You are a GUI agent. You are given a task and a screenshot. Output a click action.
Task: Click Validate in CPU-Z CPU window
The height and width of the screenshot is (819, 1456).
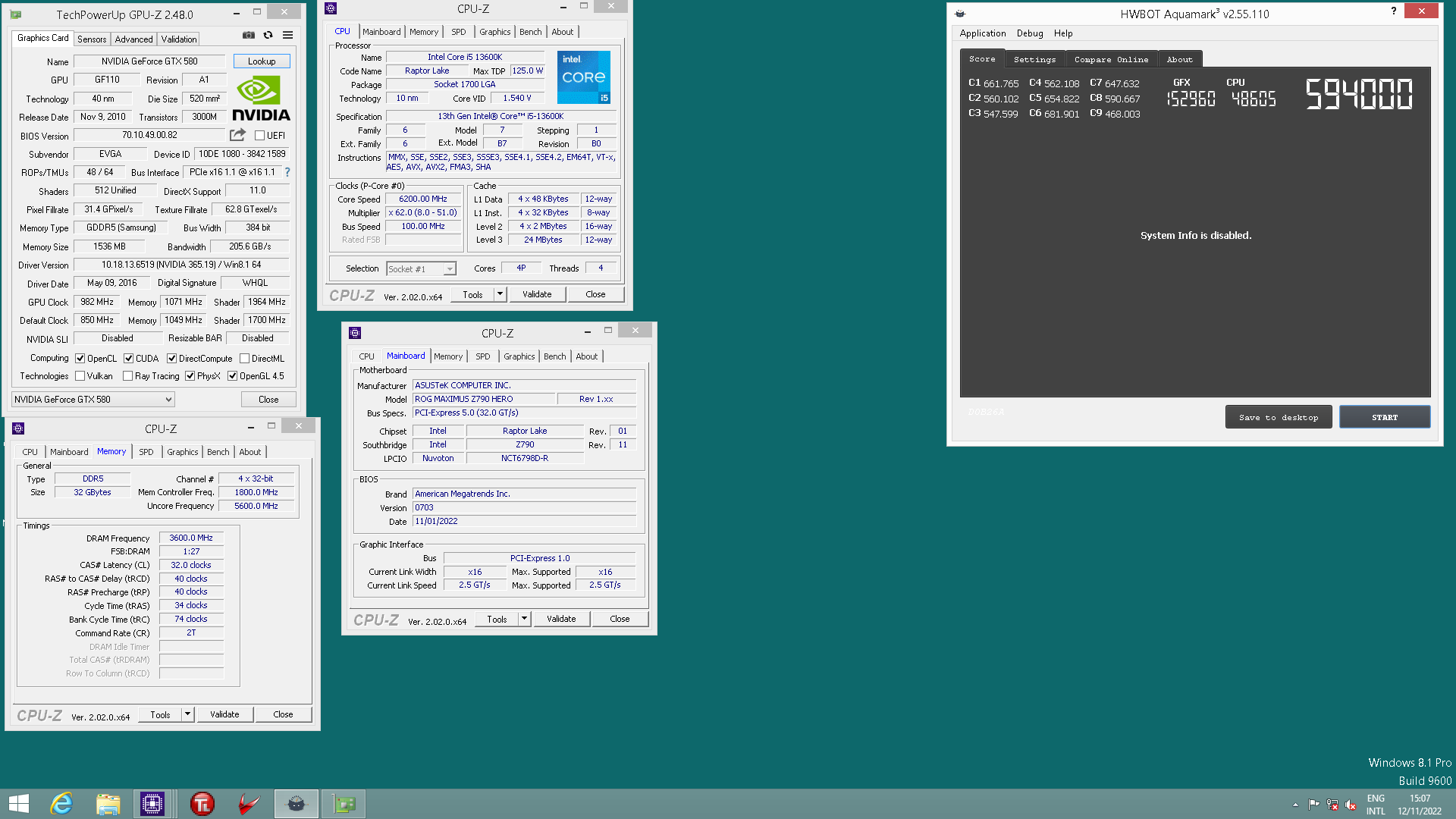coord(537,294)
